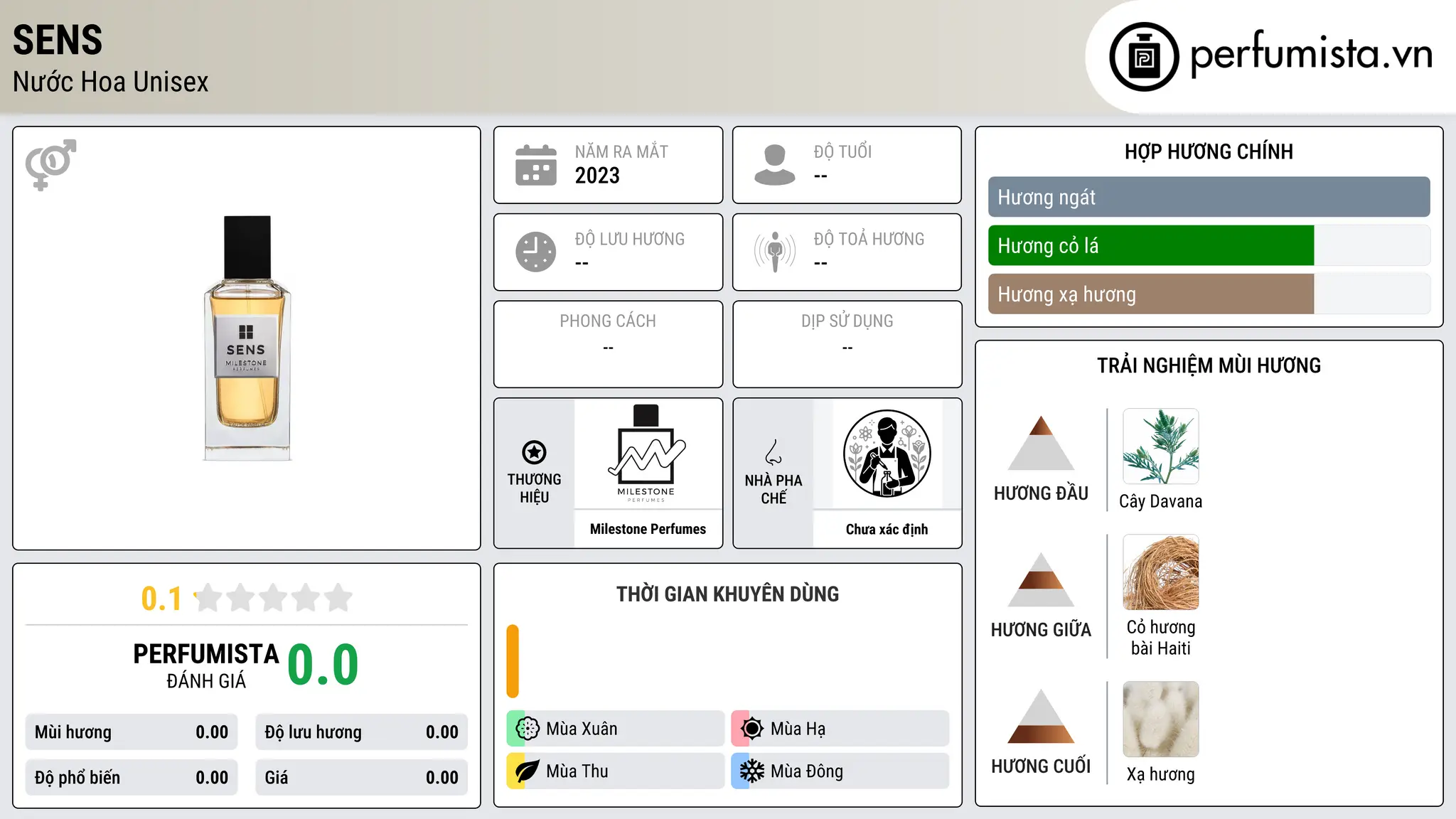This screenshot has height=819, width=1456.
Task: Click the Độ phổ biến 0.00 score box
Action: 132,778
